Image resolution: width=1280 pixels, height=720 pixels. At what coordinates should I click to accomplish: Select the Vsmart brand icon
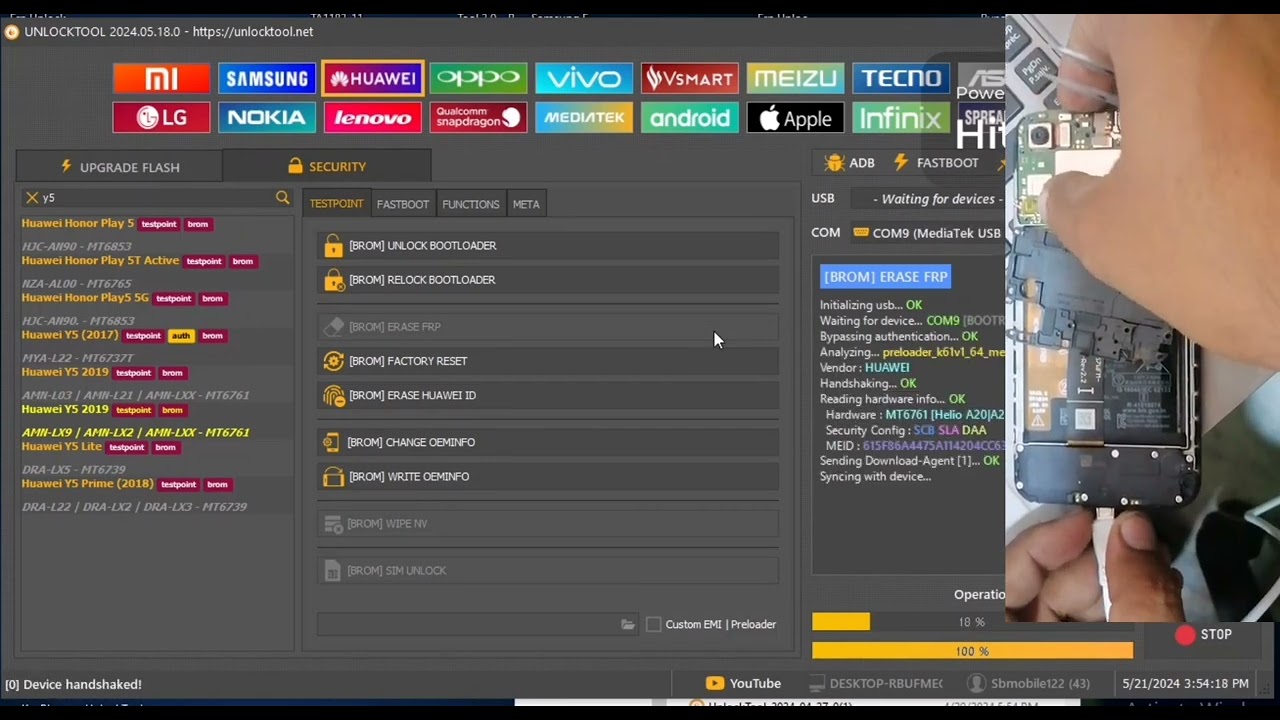(690, 78)
